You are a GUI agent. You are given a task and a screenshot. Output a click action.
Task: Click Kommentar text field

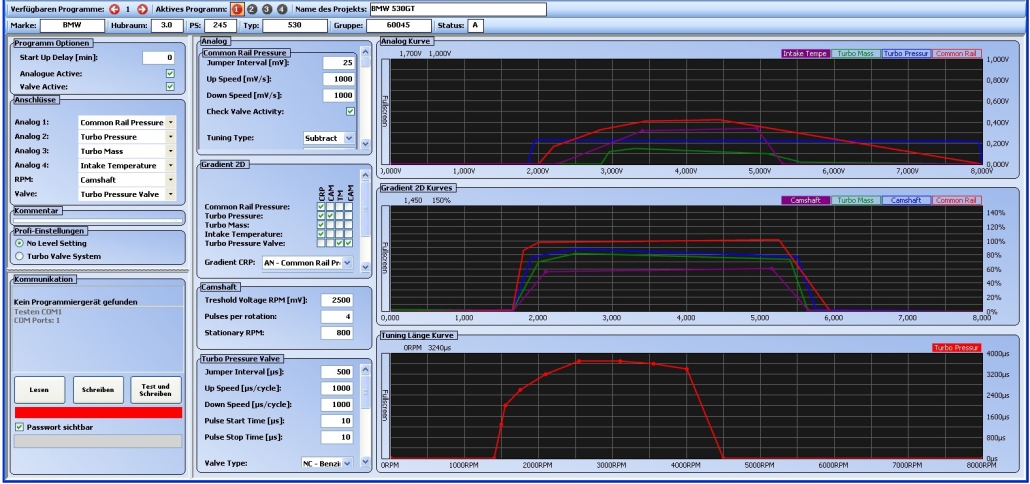[x=98, y=221]
